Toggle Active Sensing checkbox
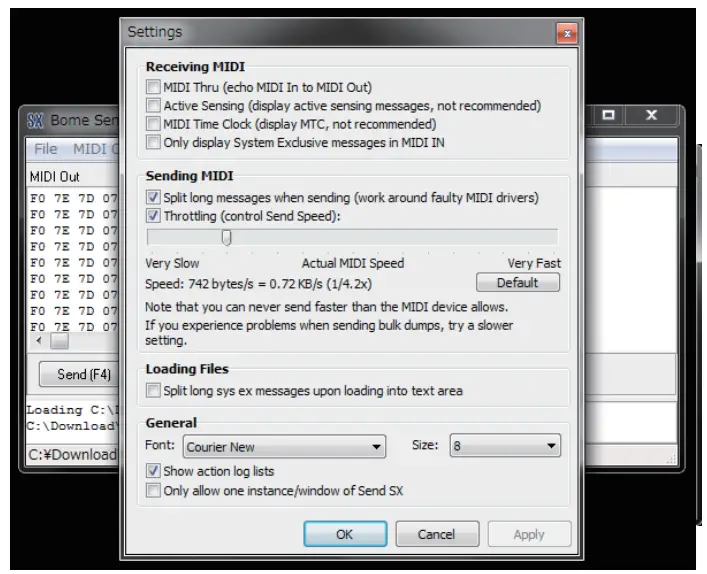 (153, 105)
